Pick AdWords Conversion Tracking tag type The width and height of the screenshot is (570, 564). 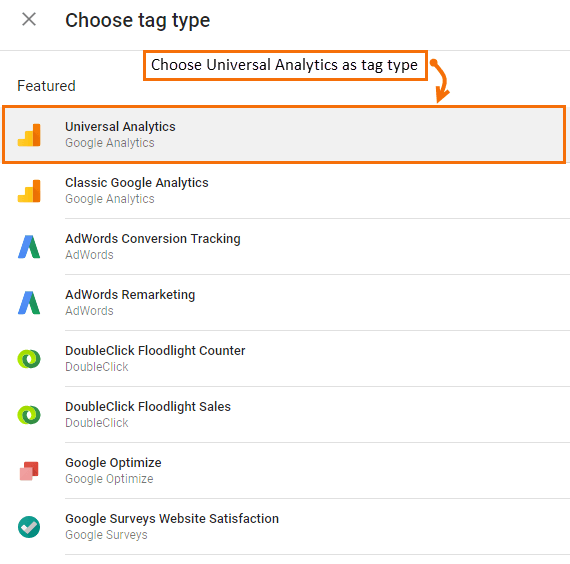point(285,247)
